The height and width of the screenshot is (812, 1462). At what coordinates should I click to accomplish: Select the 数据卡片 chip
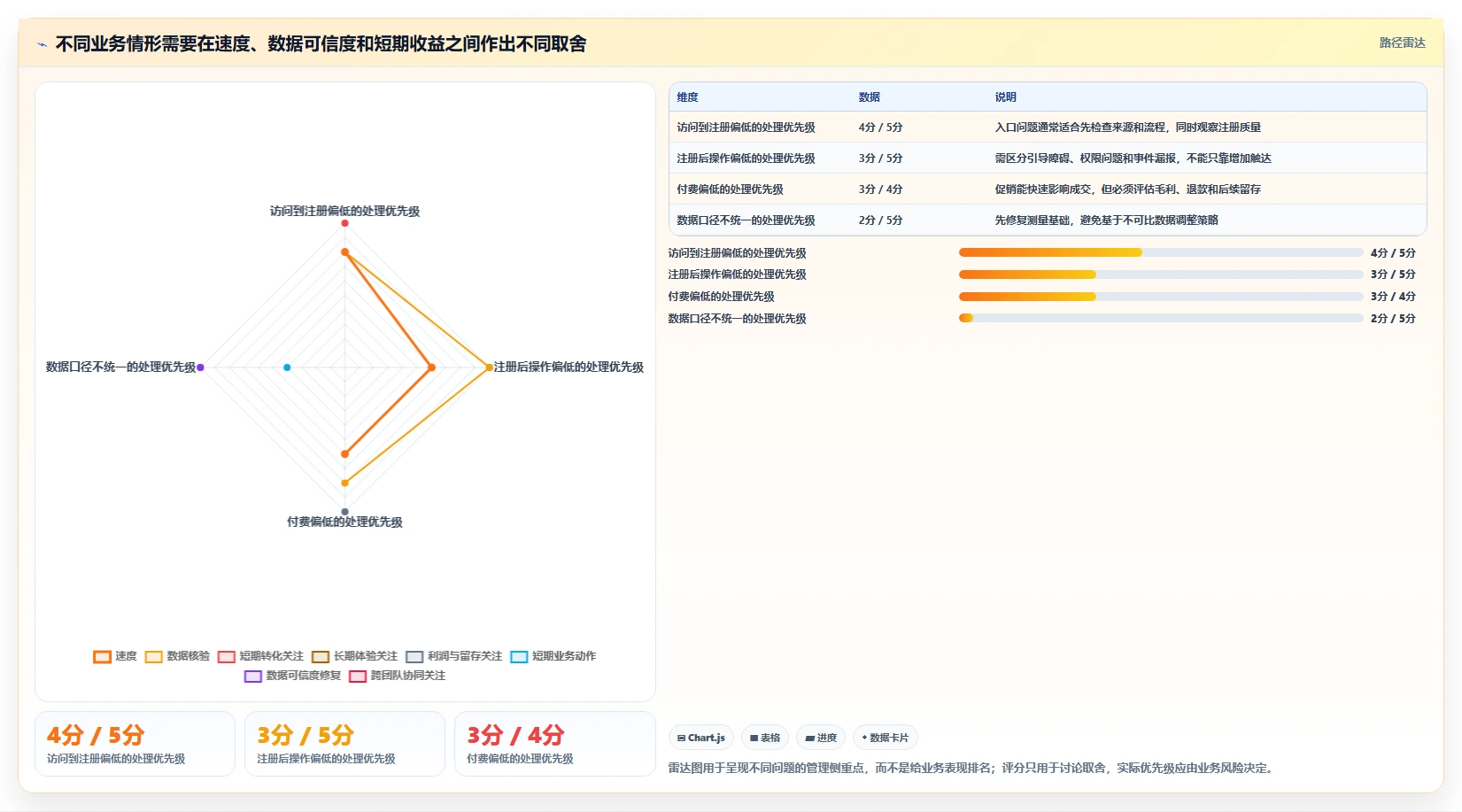point(885,738)
